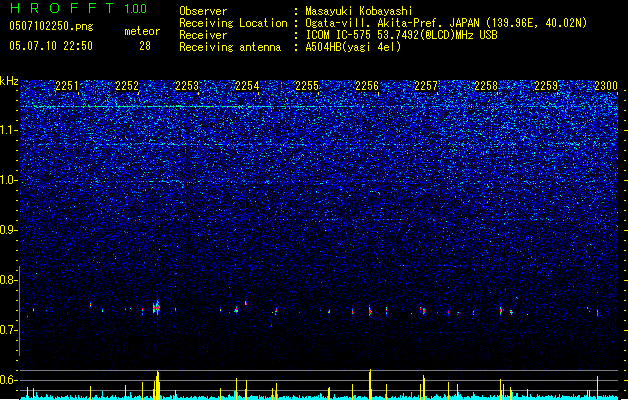Click the meteor label
This screenshot has height=400, width=629.
[142, 31]
